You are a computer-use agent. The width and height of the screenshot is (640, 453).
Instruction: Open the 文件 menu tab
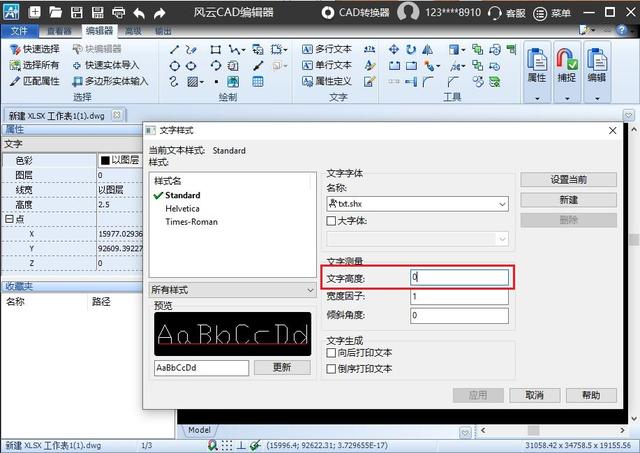19,31
